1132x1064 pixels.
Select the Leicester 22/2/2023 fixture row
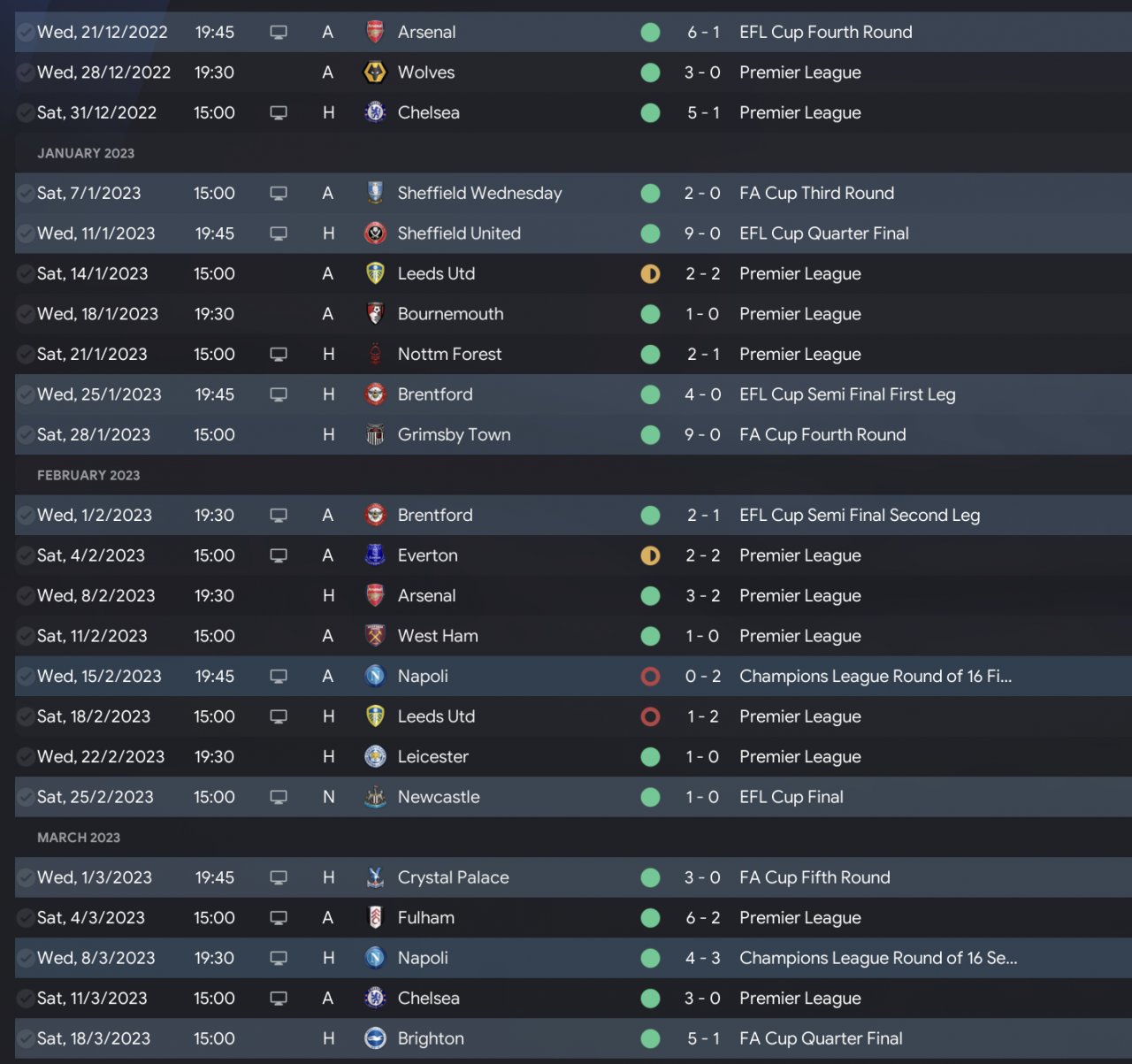(573, 757)
